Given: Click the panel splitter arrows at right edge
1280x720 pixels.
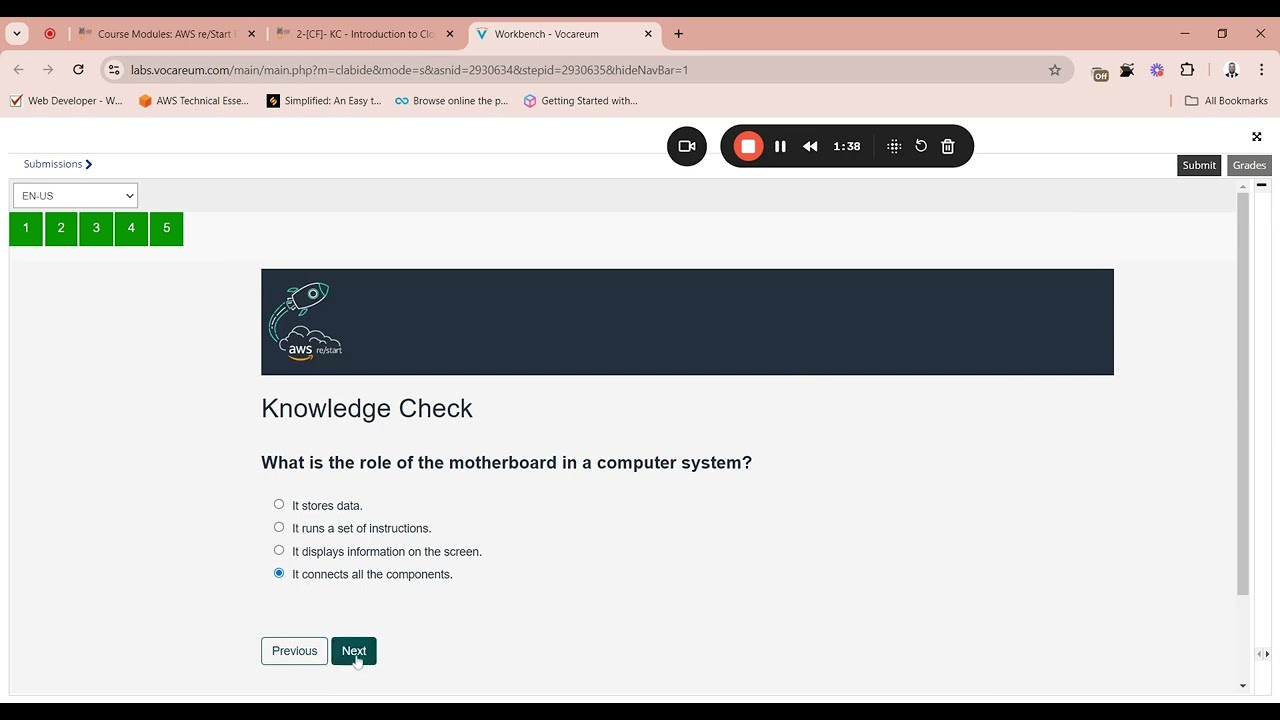Looking at the screenshot, I should (1263, 654).
